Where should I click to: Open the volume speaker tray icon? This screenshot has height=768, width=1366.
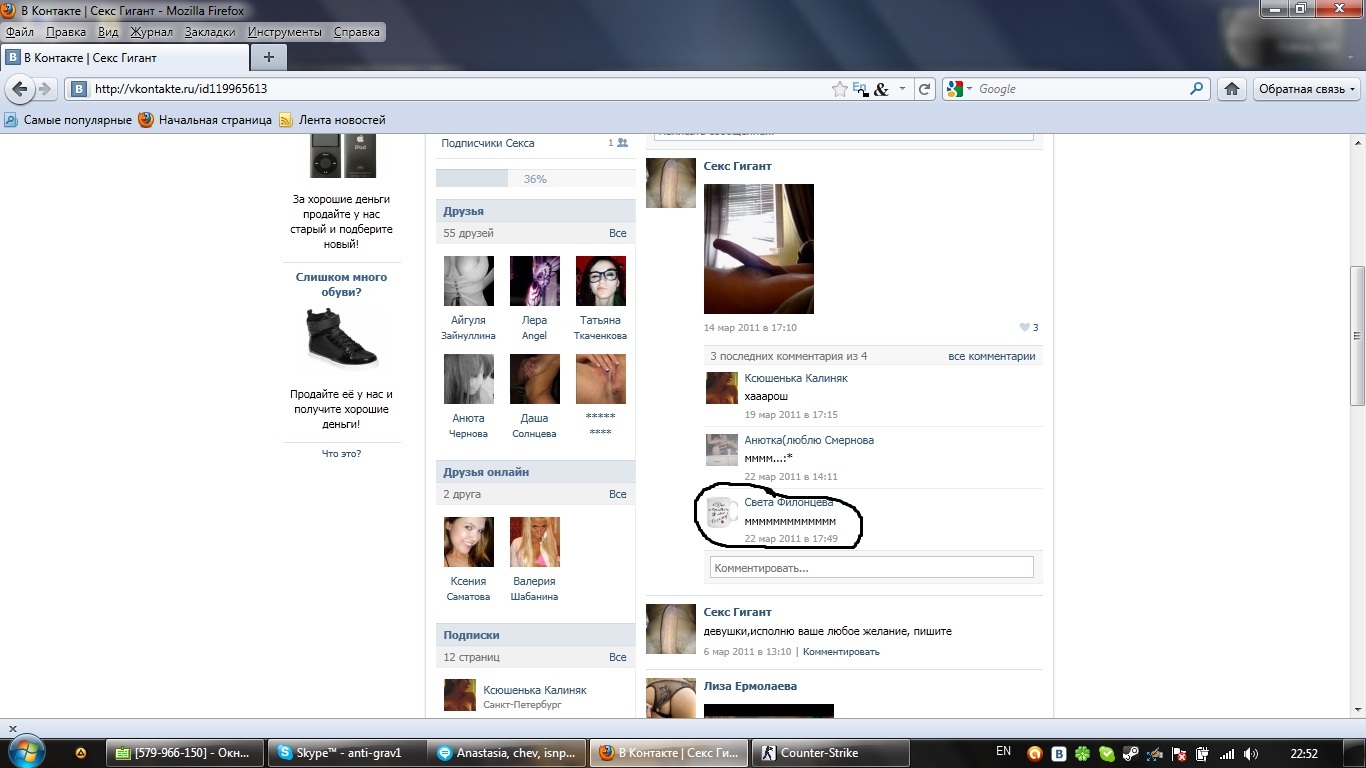(x=1249, y=753)
